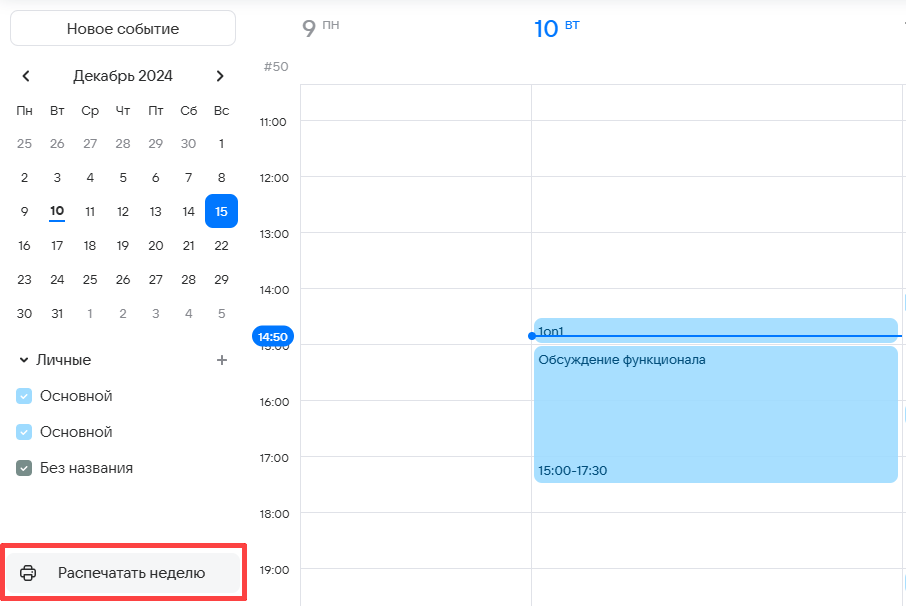Viewport: 906px width, 606px height.
Task: Click the Tuesday 10 вт column header
Action: [x=556, y=28]
